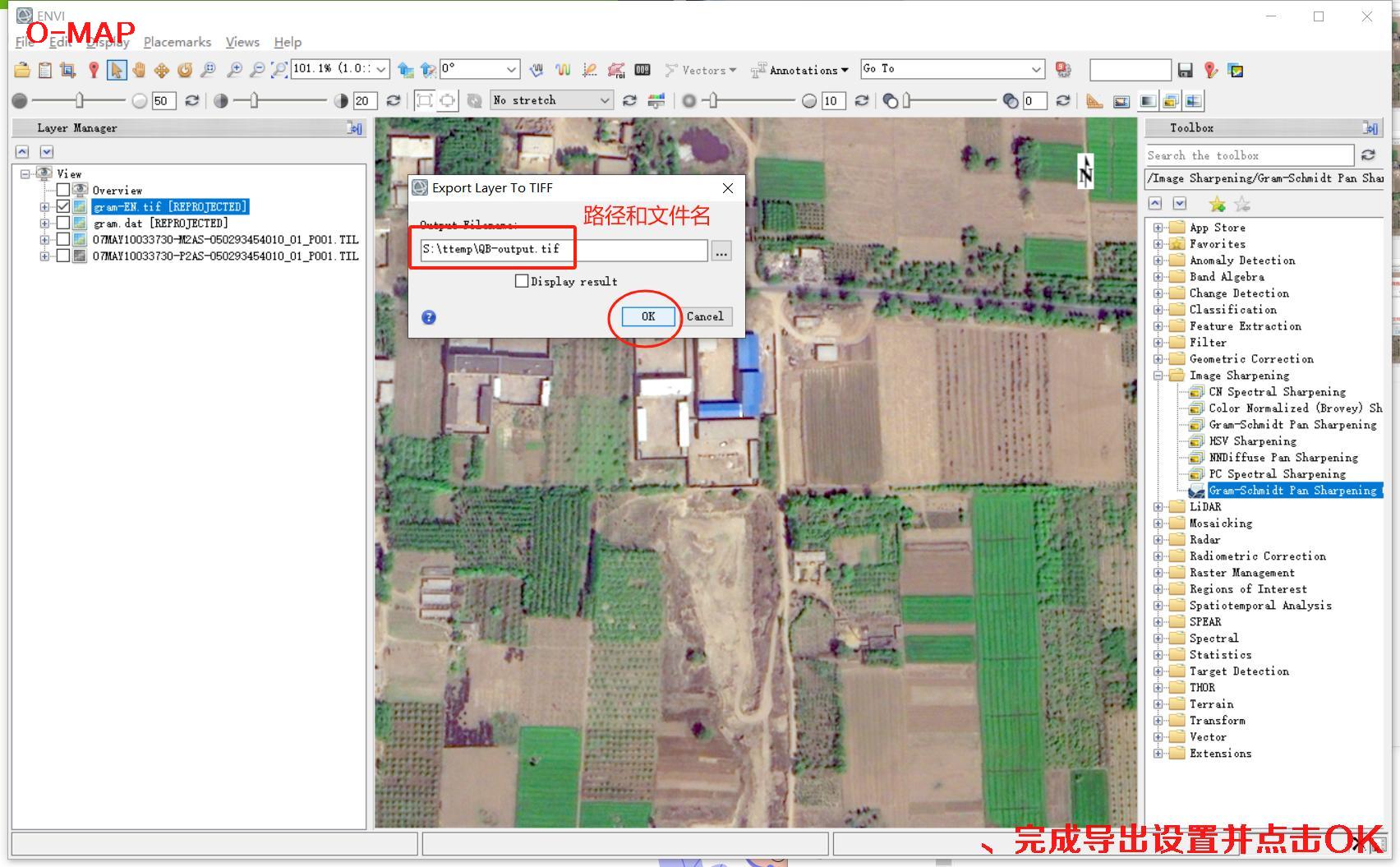The width and height of the screenshot is (1400, 867).
Task: Open the ROI tool icon
Action: (615, 71)
